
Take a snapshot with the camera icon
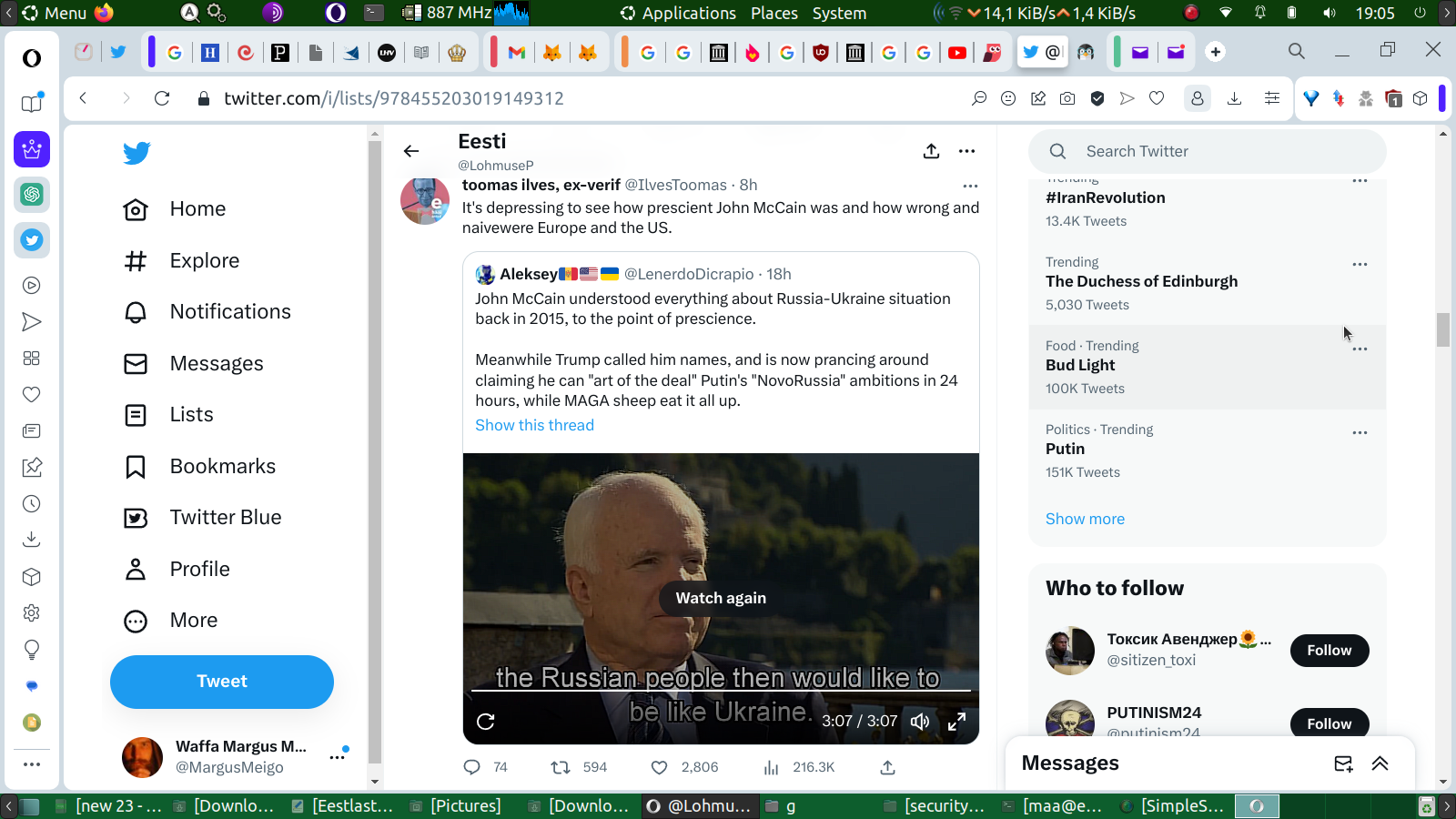point(1067,98)
